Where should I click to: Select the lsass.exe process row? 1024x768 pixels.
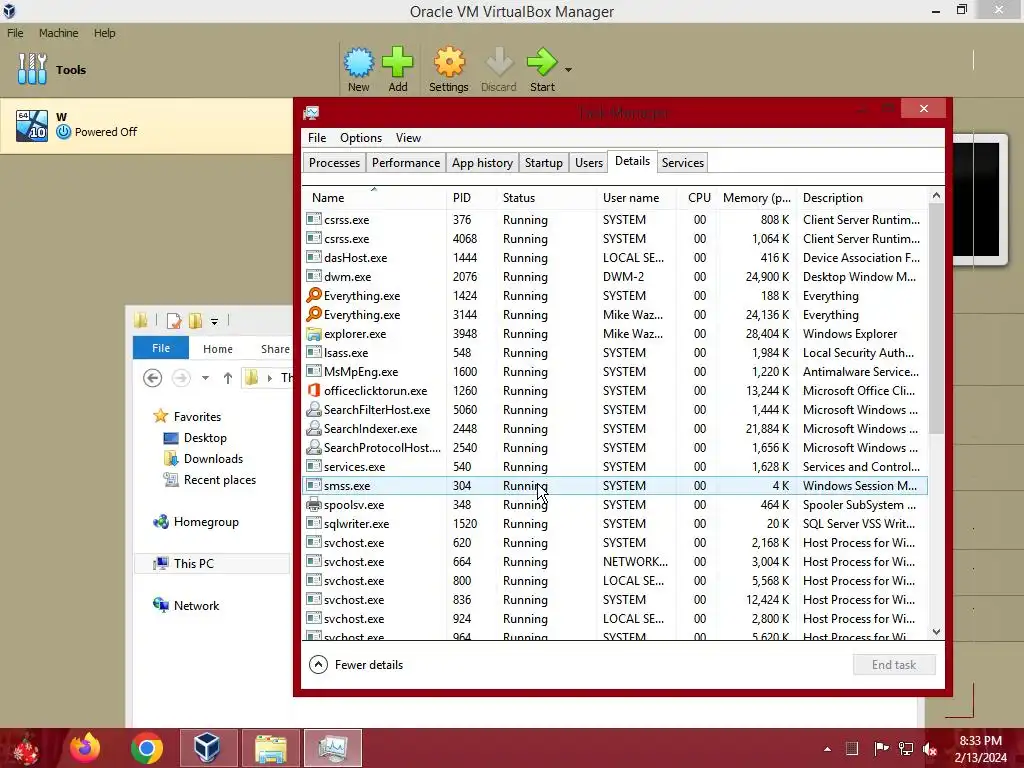615,353
